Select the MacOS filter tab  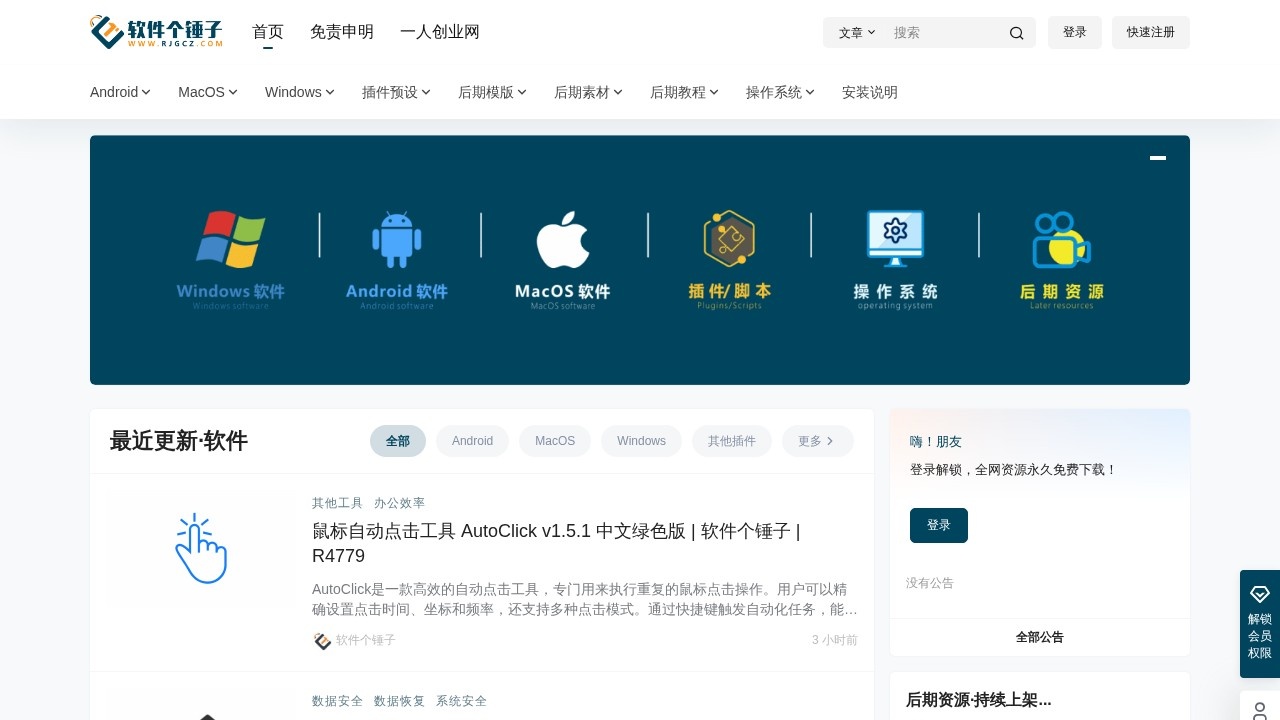click(555, 441)
